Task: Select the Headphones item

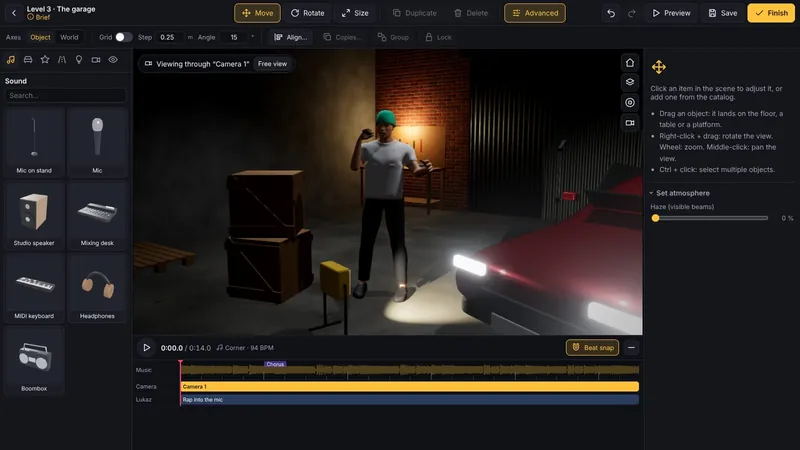Action: (97, 288)
